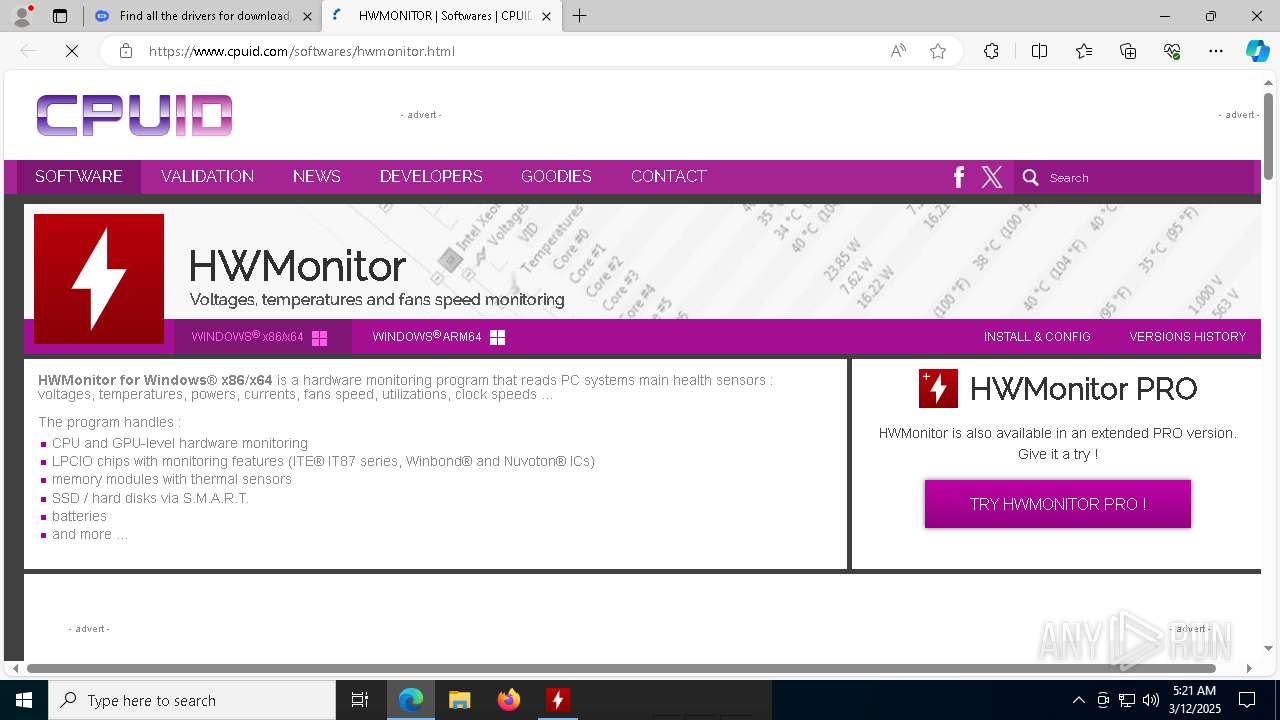Click the horizontal scrollbar thumb

click(621, 668)
